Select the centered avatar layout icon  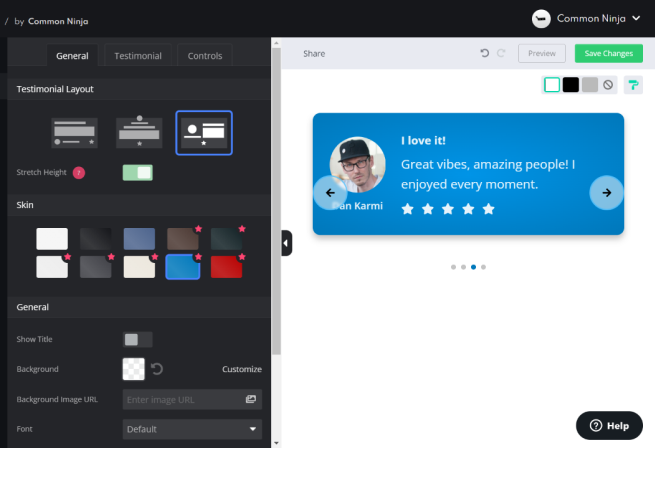click(x=139, y=132)
